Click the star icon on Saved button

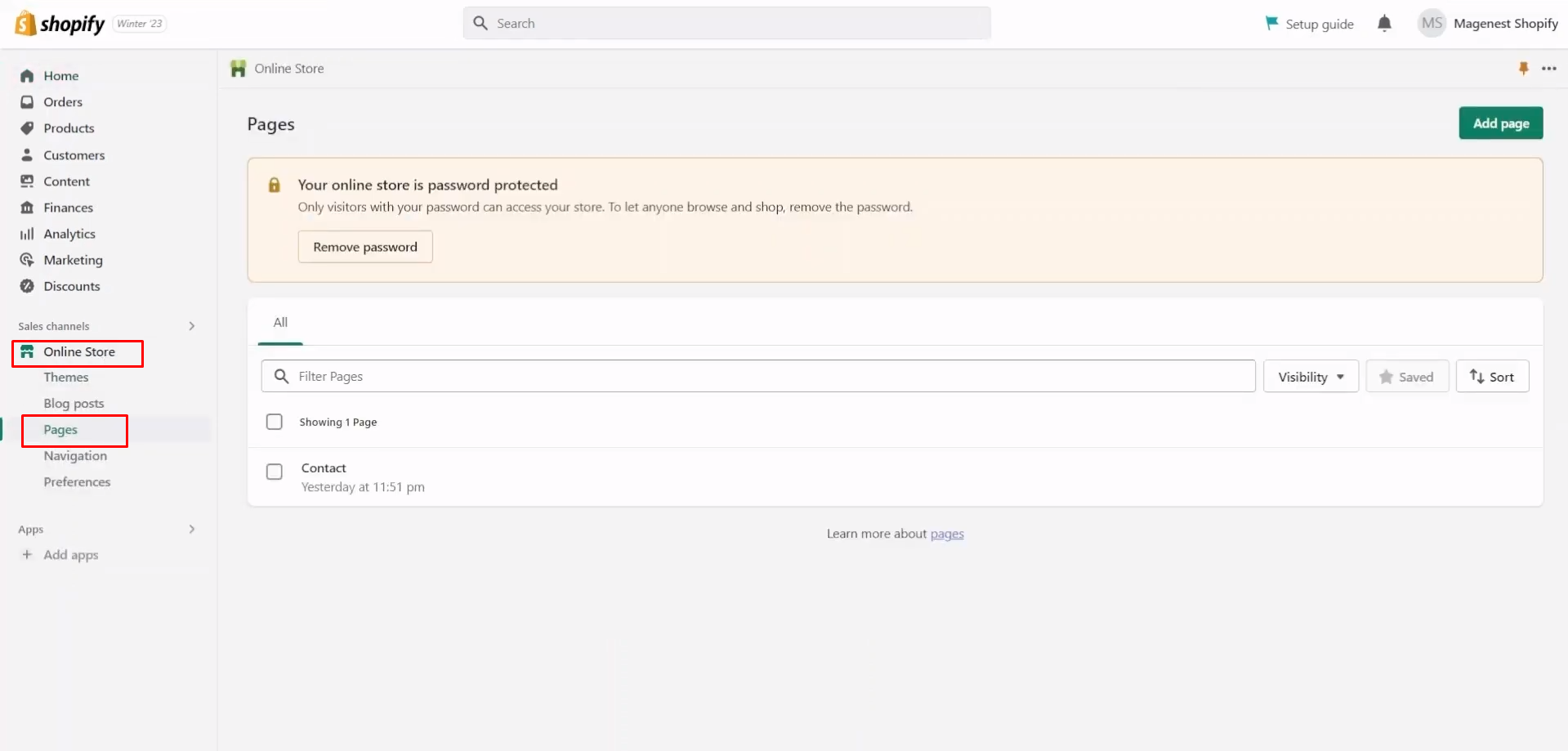1386,377
